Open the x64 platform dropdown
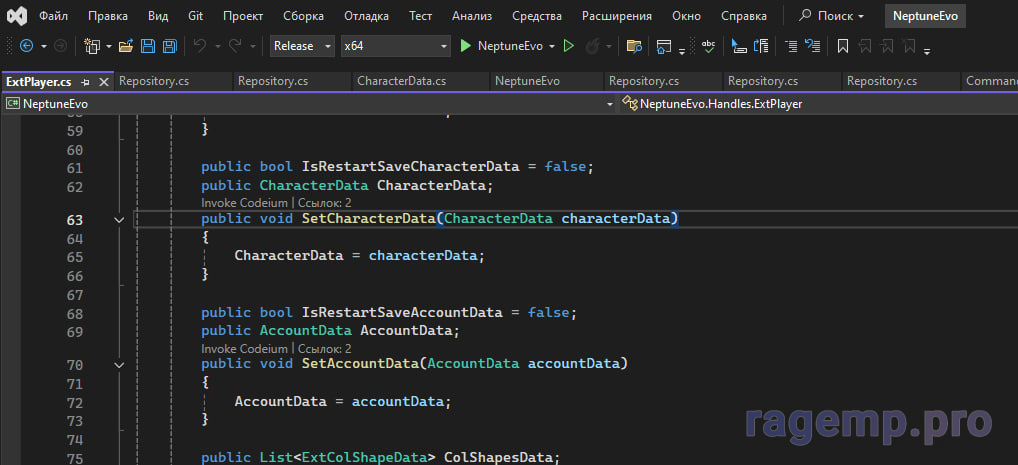This screenshot has width=1018, height=465. pyautogui.click(x=394, y=46)
